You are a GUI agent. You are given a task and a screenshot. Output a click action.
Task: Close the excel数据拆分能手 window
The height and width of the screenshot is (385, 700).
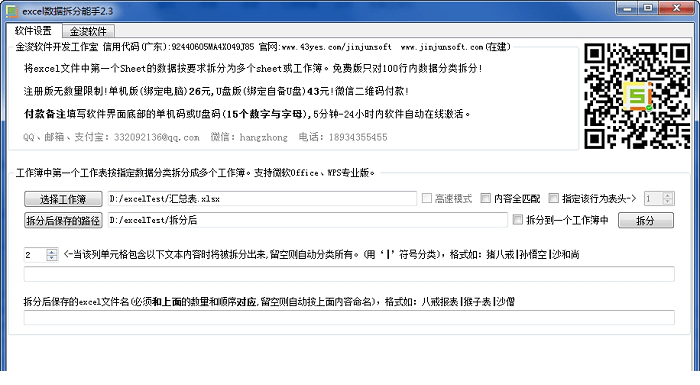(x=676, y=8)
